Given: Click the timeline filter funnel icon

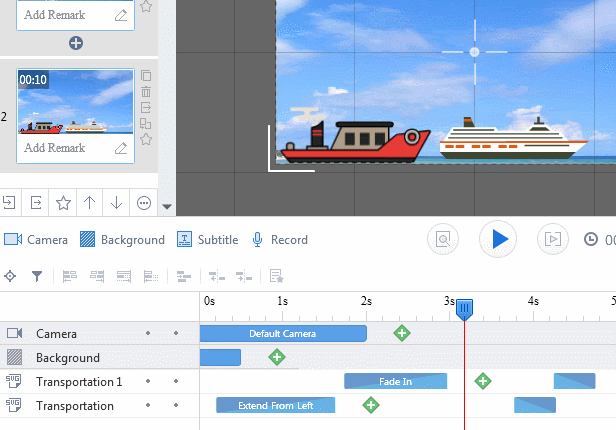Looking at the screenshot, I should point(37,276).
